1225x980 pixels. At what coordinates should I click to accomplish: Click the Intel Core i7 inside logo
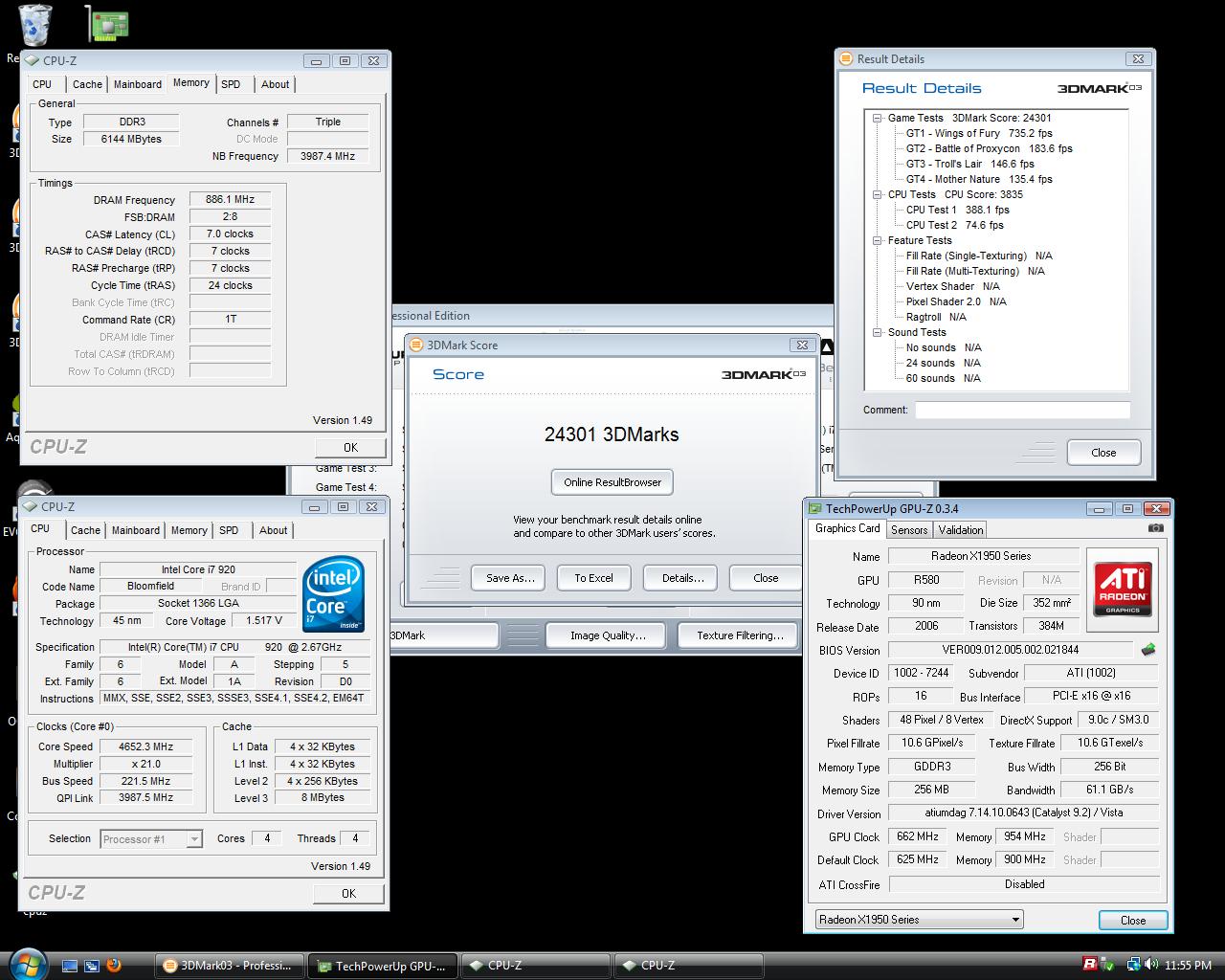click(x=333, y=593)
